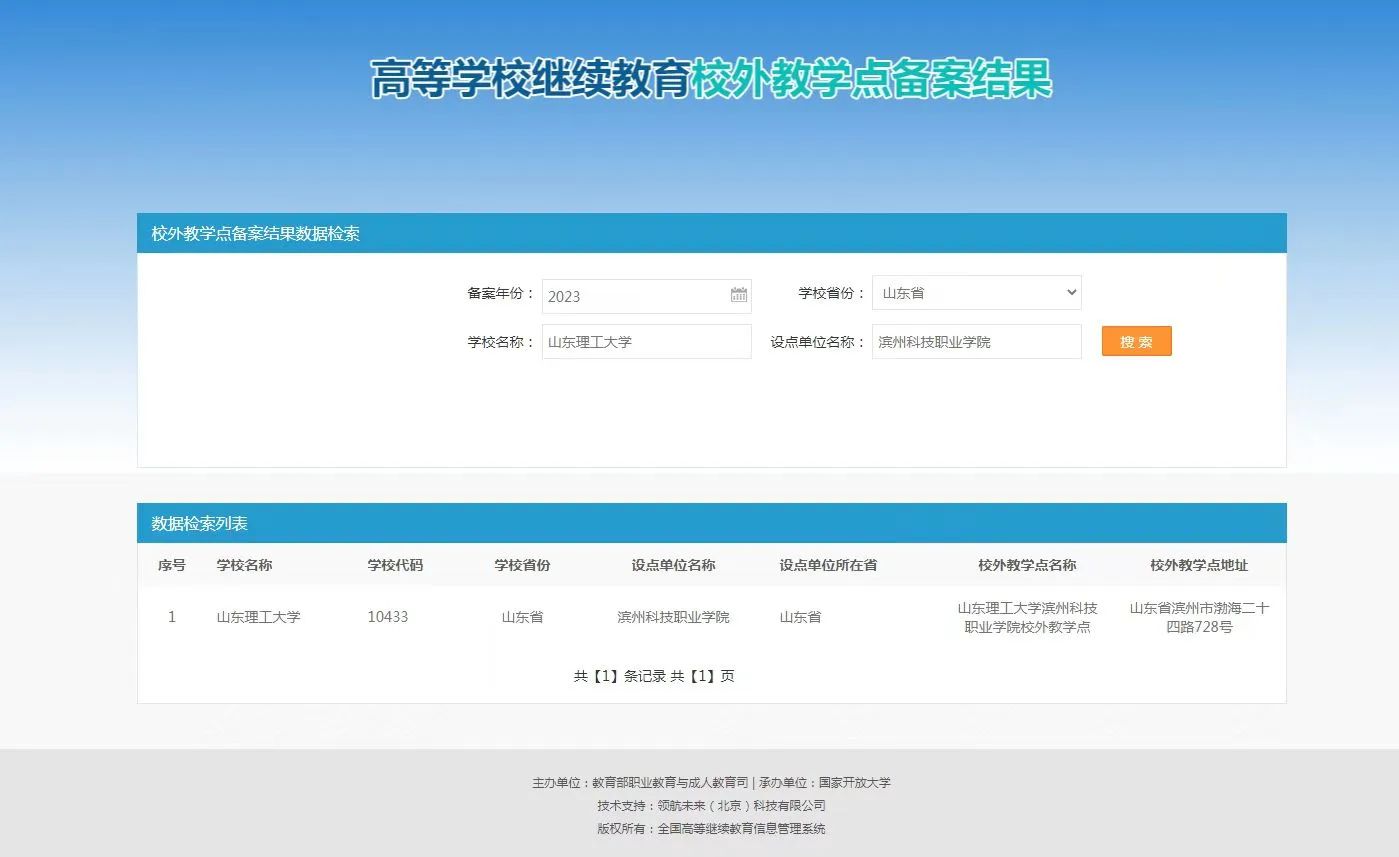Click the 校外教学点名称 column header
Screen dimensions: 1399x857
pyautogui.click(x=1027, y=565)
